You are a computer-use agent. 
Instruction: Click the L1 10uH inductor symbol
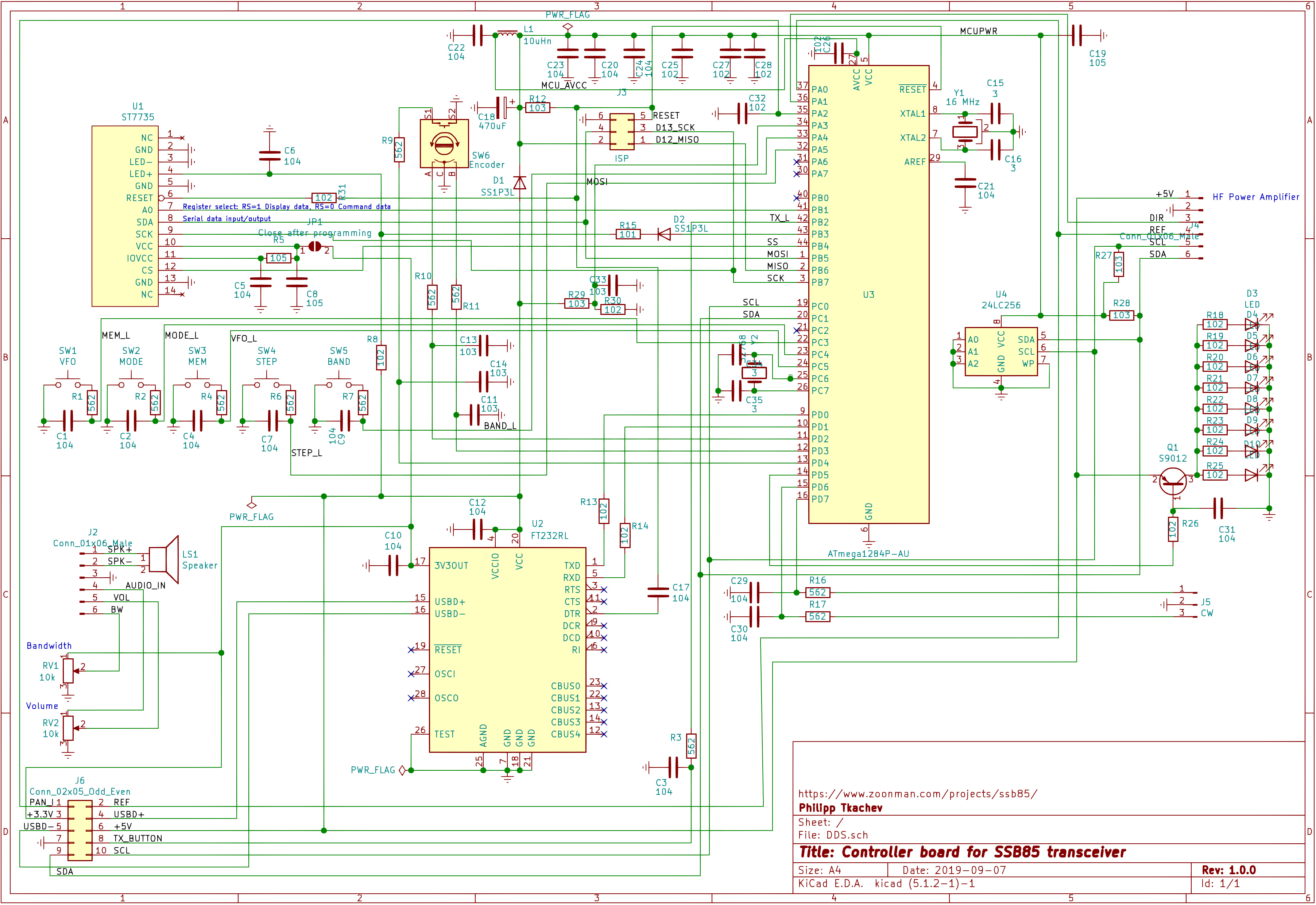507,34
